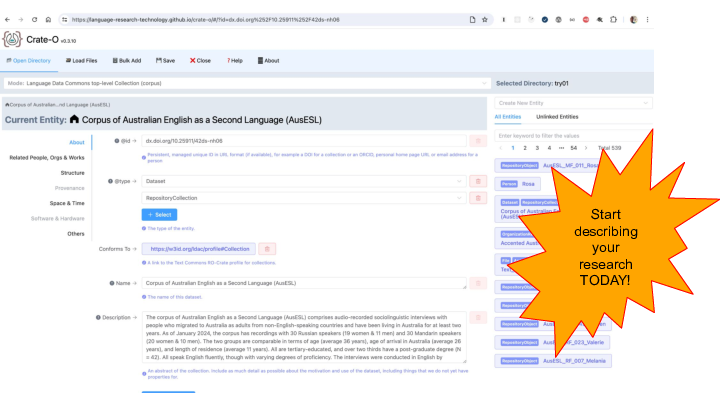Viewport: 720px width, 405px height.
Task: Open the Create New Entity dropdown
Action: tap(573, 103)
